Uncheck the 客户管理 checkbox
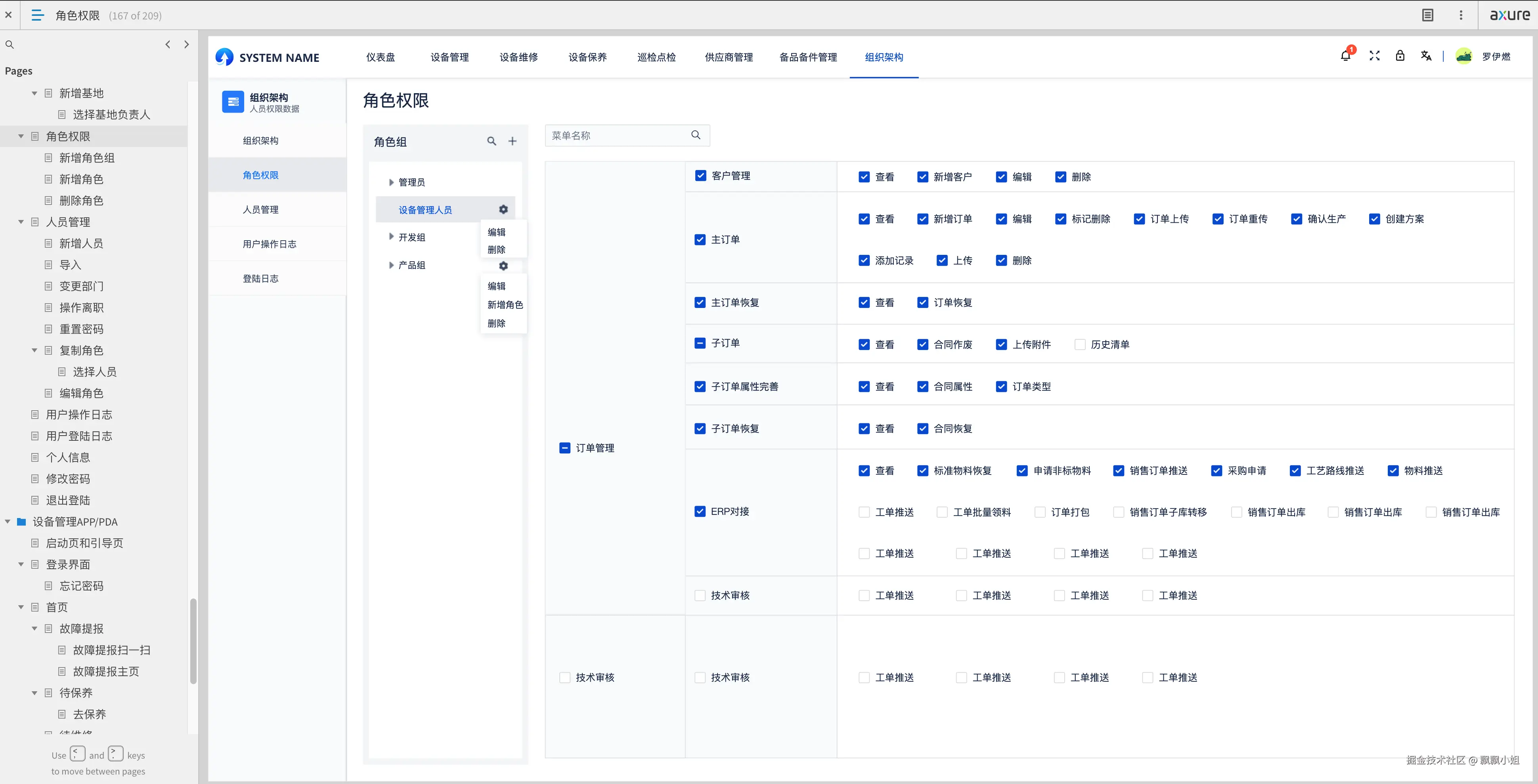Screen dimensions: 1538x784 coord(700,176)
